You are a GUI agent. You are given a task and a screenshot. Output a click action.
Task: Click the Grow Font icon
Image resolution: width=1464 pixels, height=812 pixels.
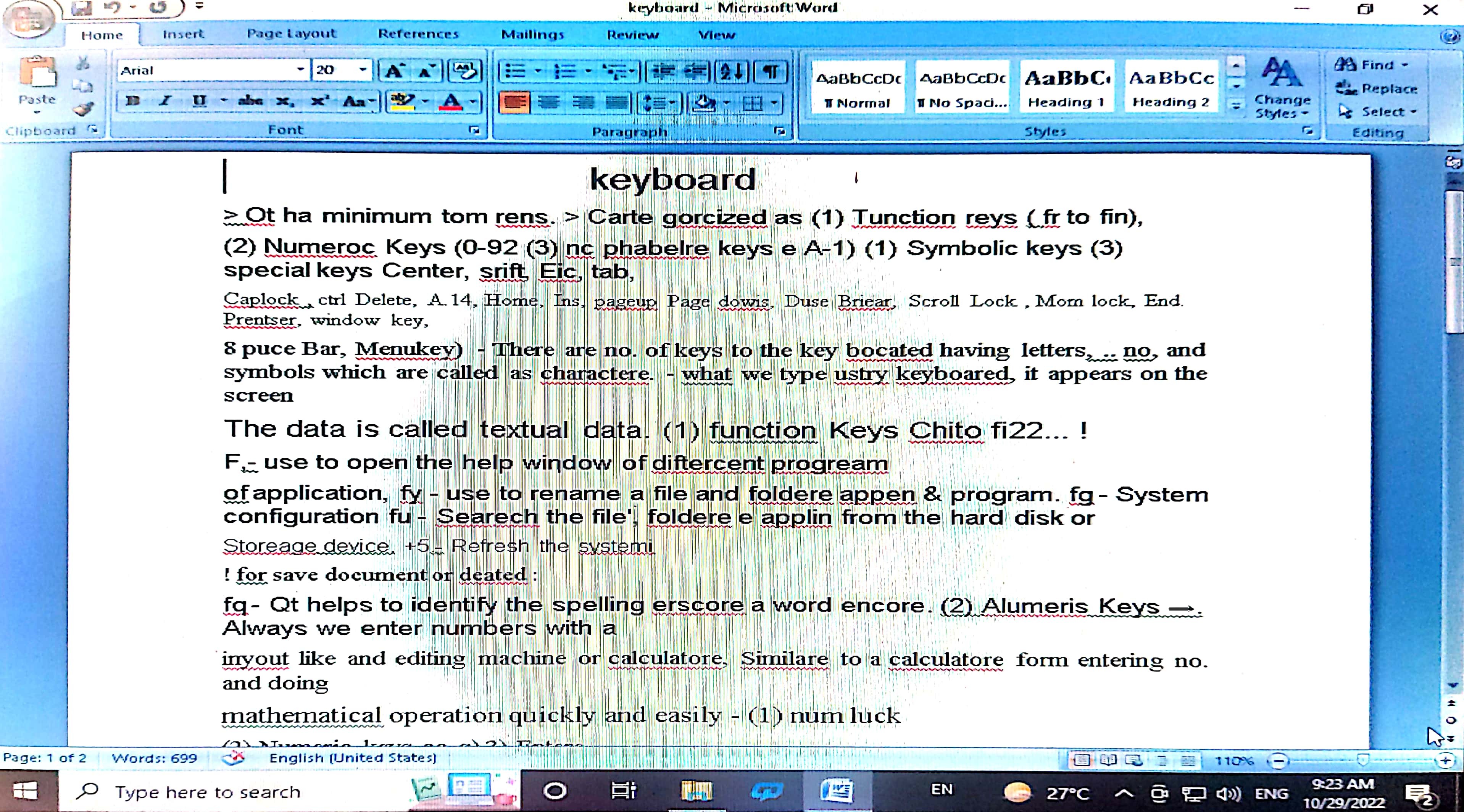[394, 71]
